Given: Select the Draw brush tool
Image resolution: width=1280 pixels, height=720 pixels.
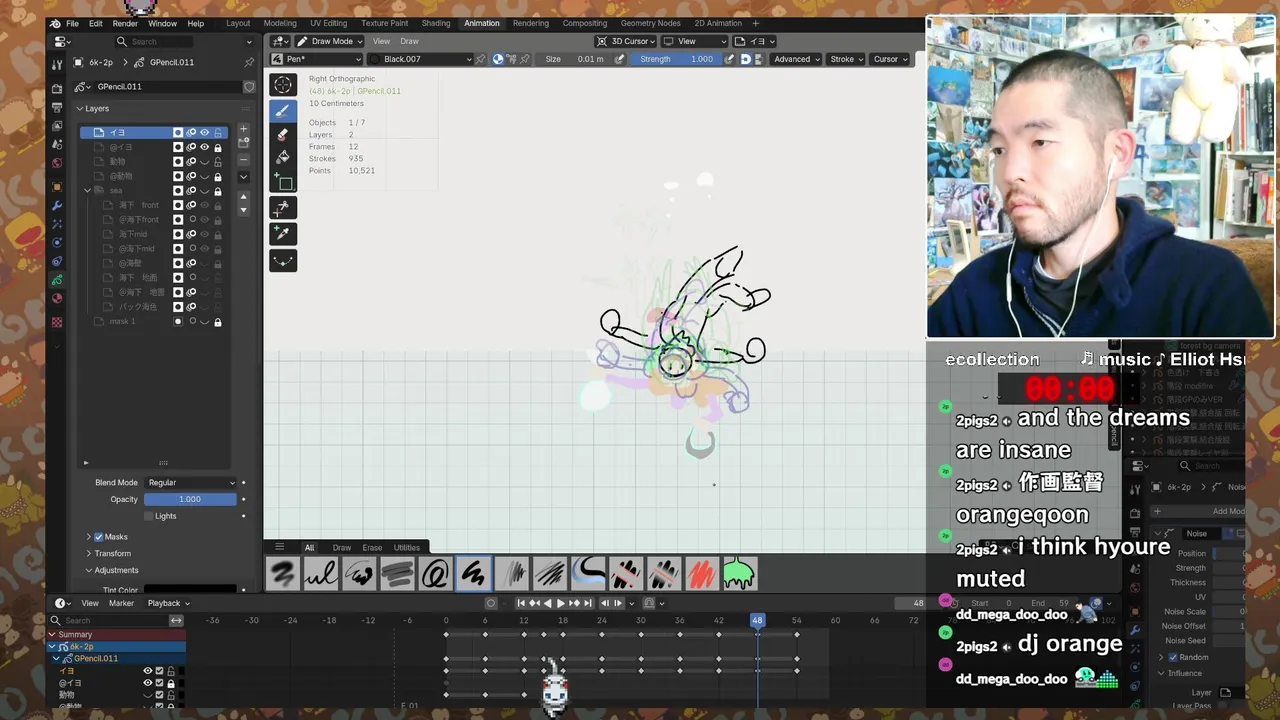Looking at the screenshot, I should pyautogui.click(x=283, y=110).
